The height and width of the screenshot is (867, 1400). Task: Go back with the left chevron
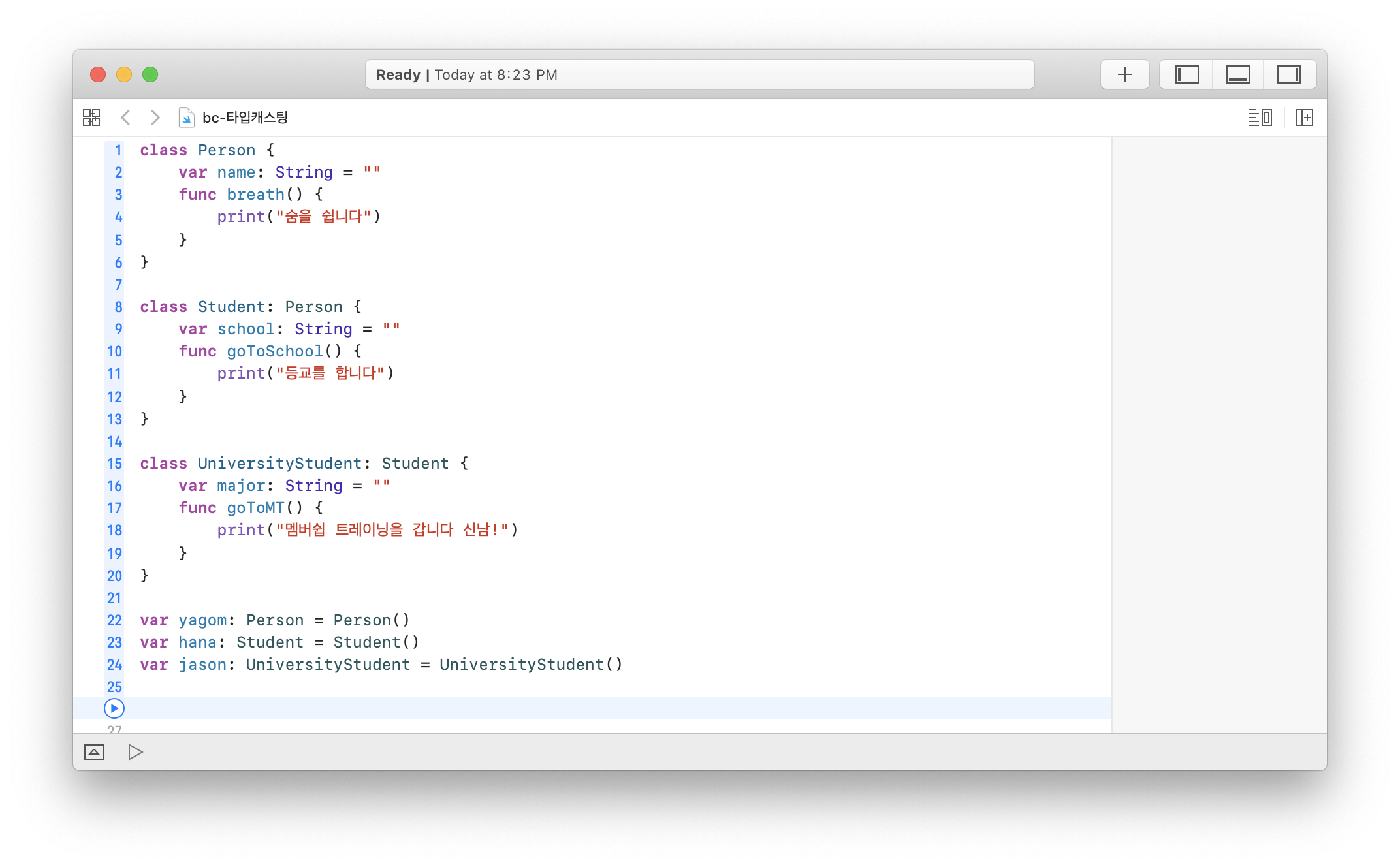(125, 118)
